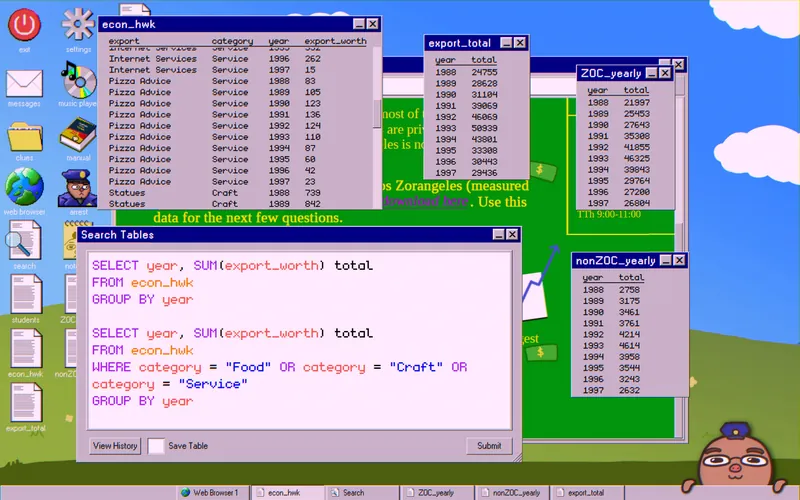Click the 1988 value 2758 in nonZOC_yearly
800x500 pixels.
point(629,290)
